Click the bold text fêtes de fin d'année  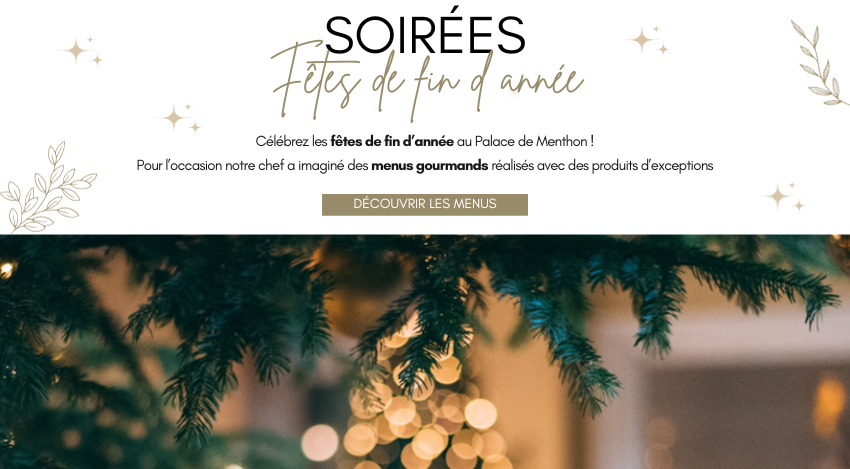[392, 142]
